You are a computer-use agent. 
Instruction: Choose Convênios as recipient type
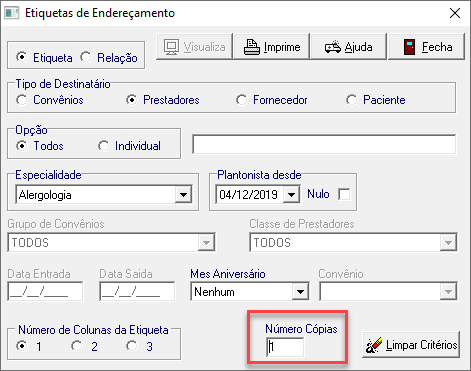pos(22,100)
